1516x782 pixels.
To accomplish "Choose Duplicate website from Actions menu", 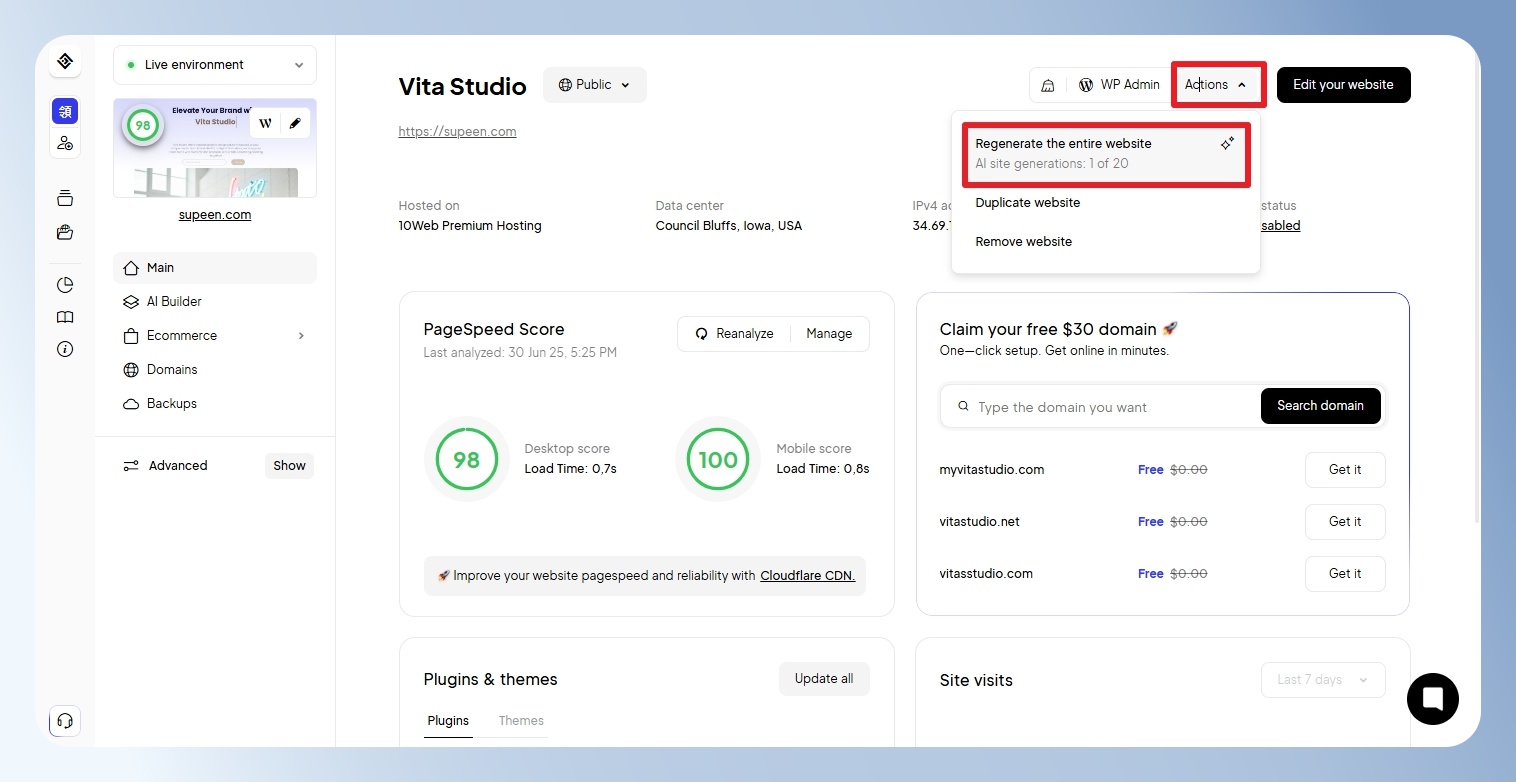I will (1028, 203).
